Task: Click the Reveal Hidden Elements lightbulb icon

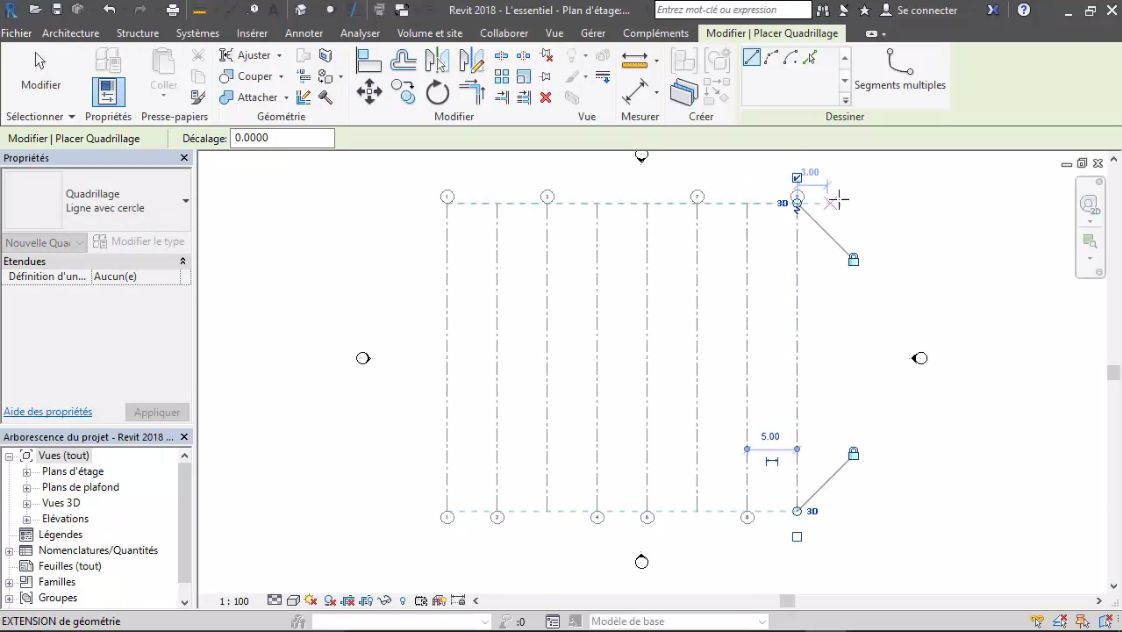Action: [402, 601]
